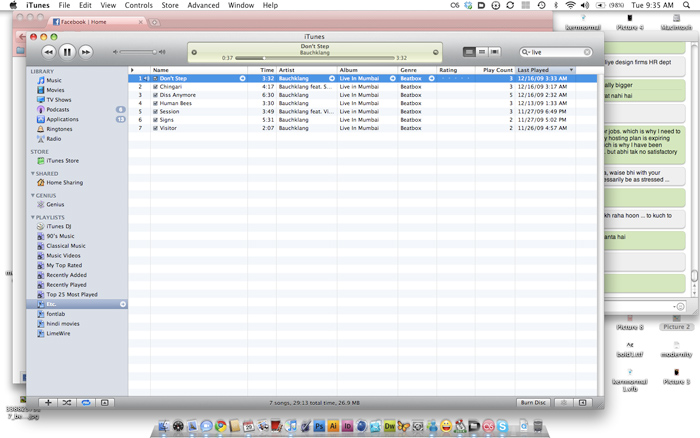Image resolution: width=700 pixels, height=438 pixels.
Task: Uncheck the Human Bees song checkbox
Action: 155,104
